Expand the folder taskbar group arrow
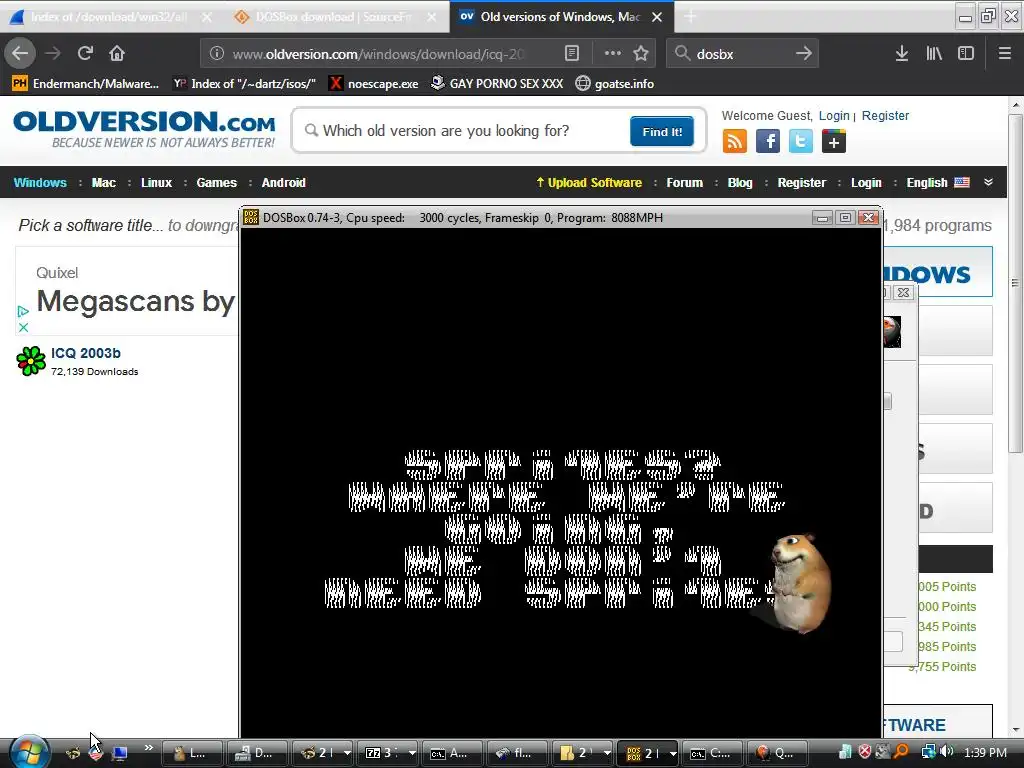Image resolution: width=1024 pixels, height=768 pixels. pos(607,753)
